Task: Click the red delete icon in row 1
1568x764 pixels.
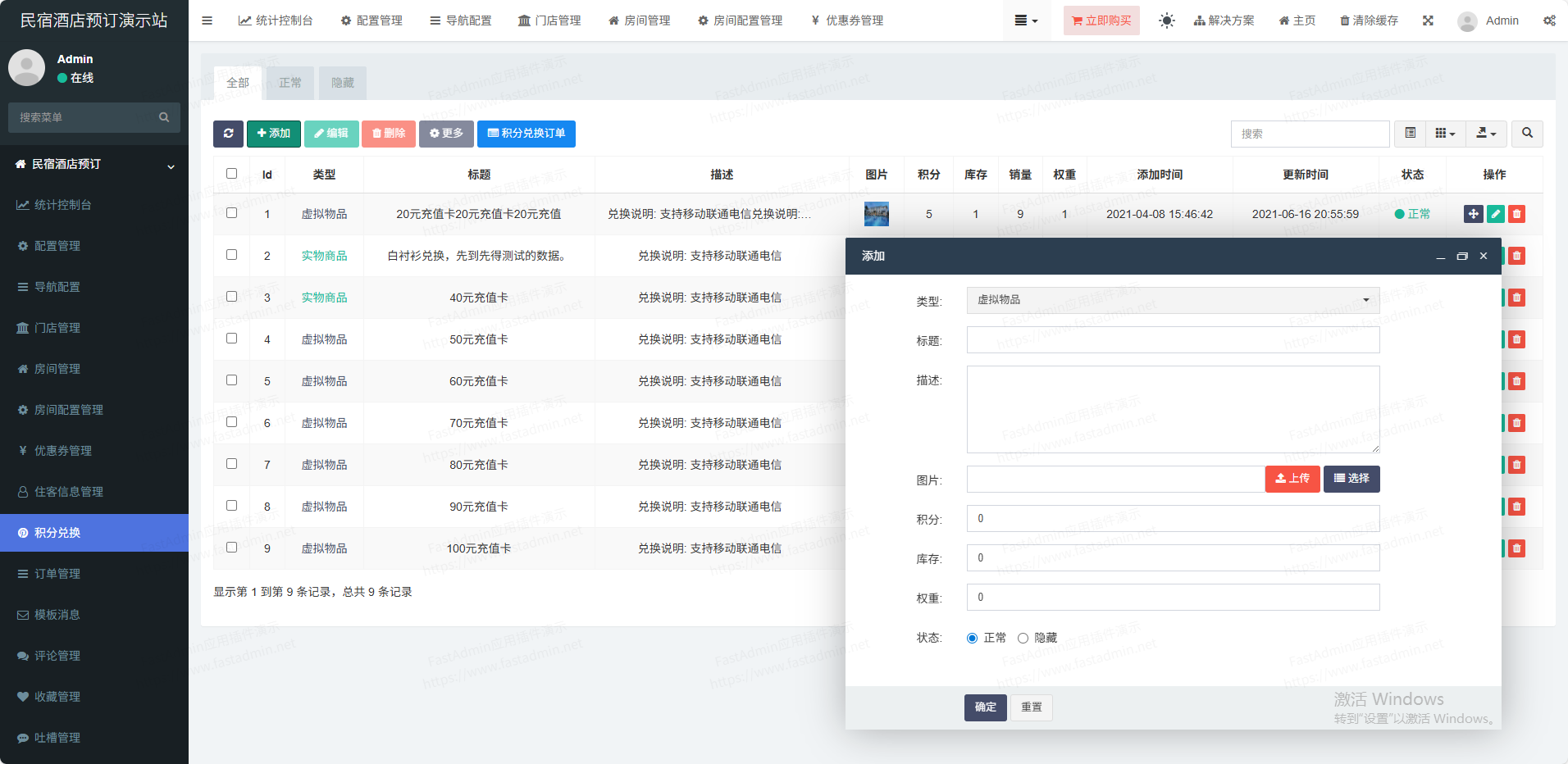Action: [x=1516, y=214]
